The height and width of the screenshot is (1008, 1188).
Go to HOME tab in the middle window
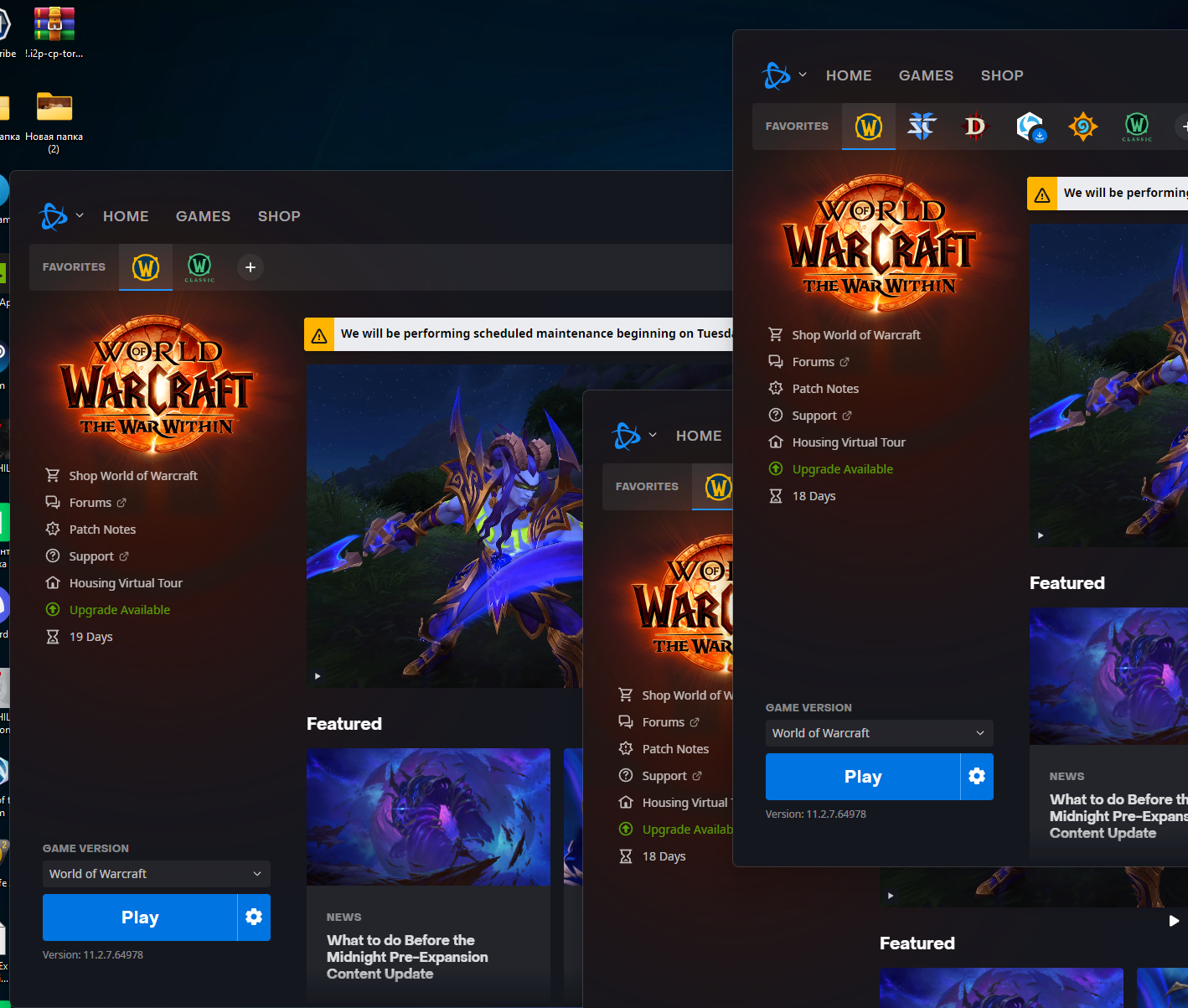699,436
